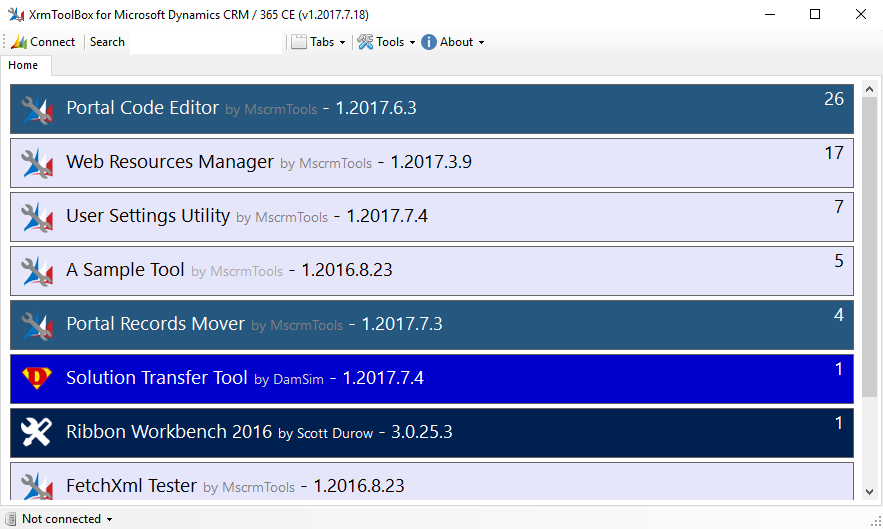Click the usage count 26
The image size is (883, 529).
pos(834,99)
